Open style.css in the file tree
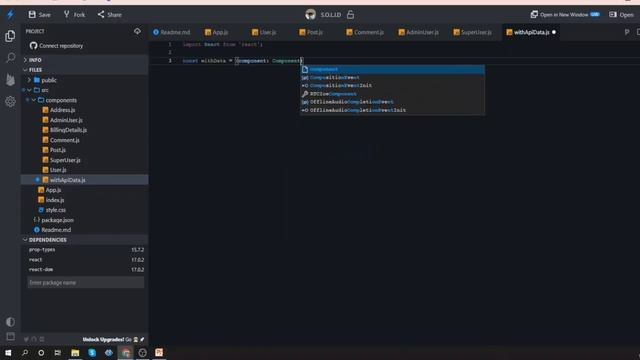The width and height of the screenshot is (640, 360). pos(56,210)
